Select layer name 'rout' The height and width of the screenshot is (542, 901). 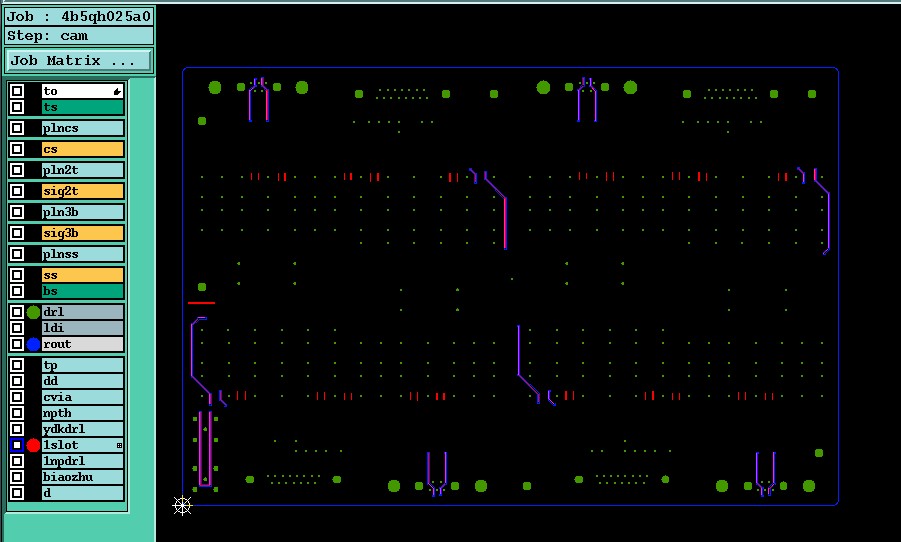point(82,344)
